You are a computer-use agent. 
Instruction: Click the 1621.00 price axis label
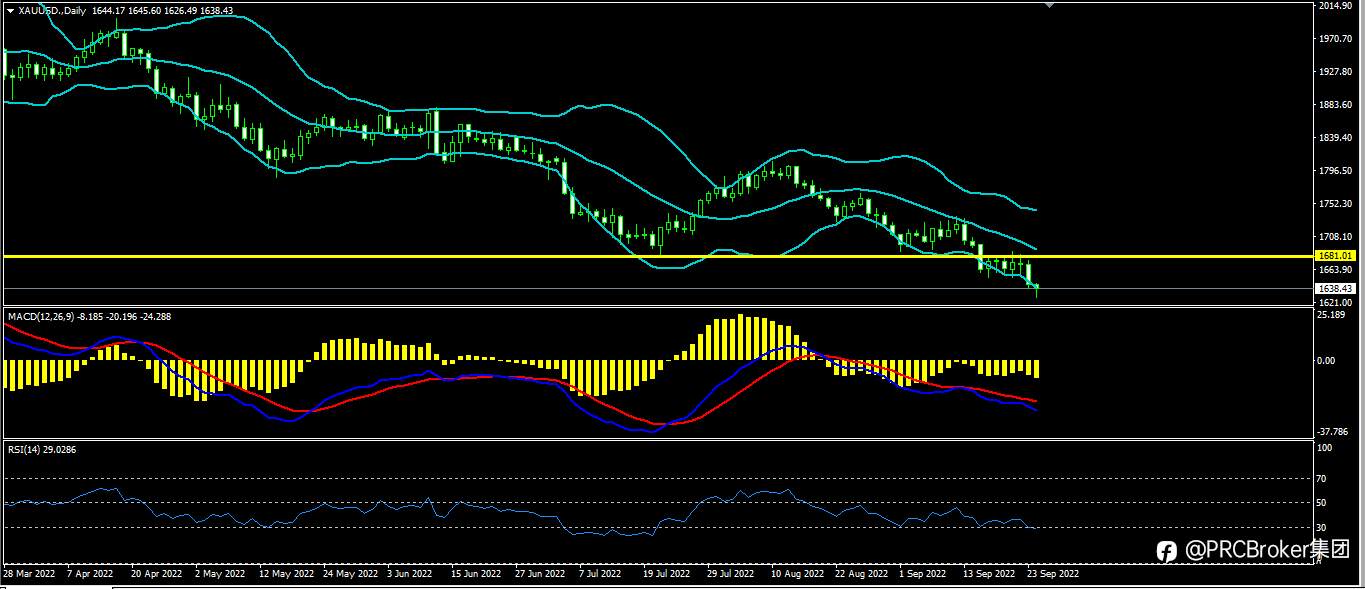[1336, 302]
